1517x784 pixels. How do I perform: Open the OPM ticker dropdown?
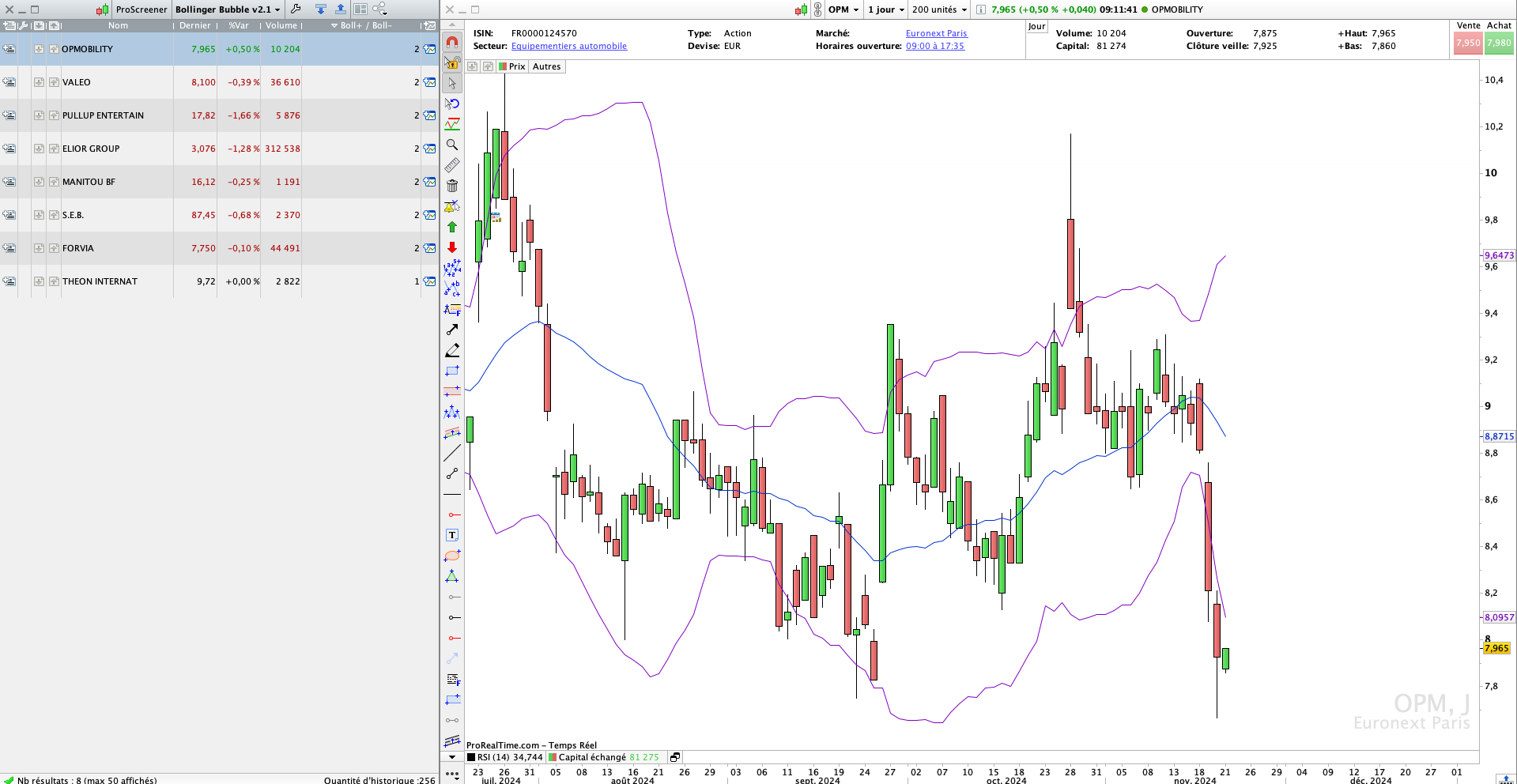pos(843,9)
